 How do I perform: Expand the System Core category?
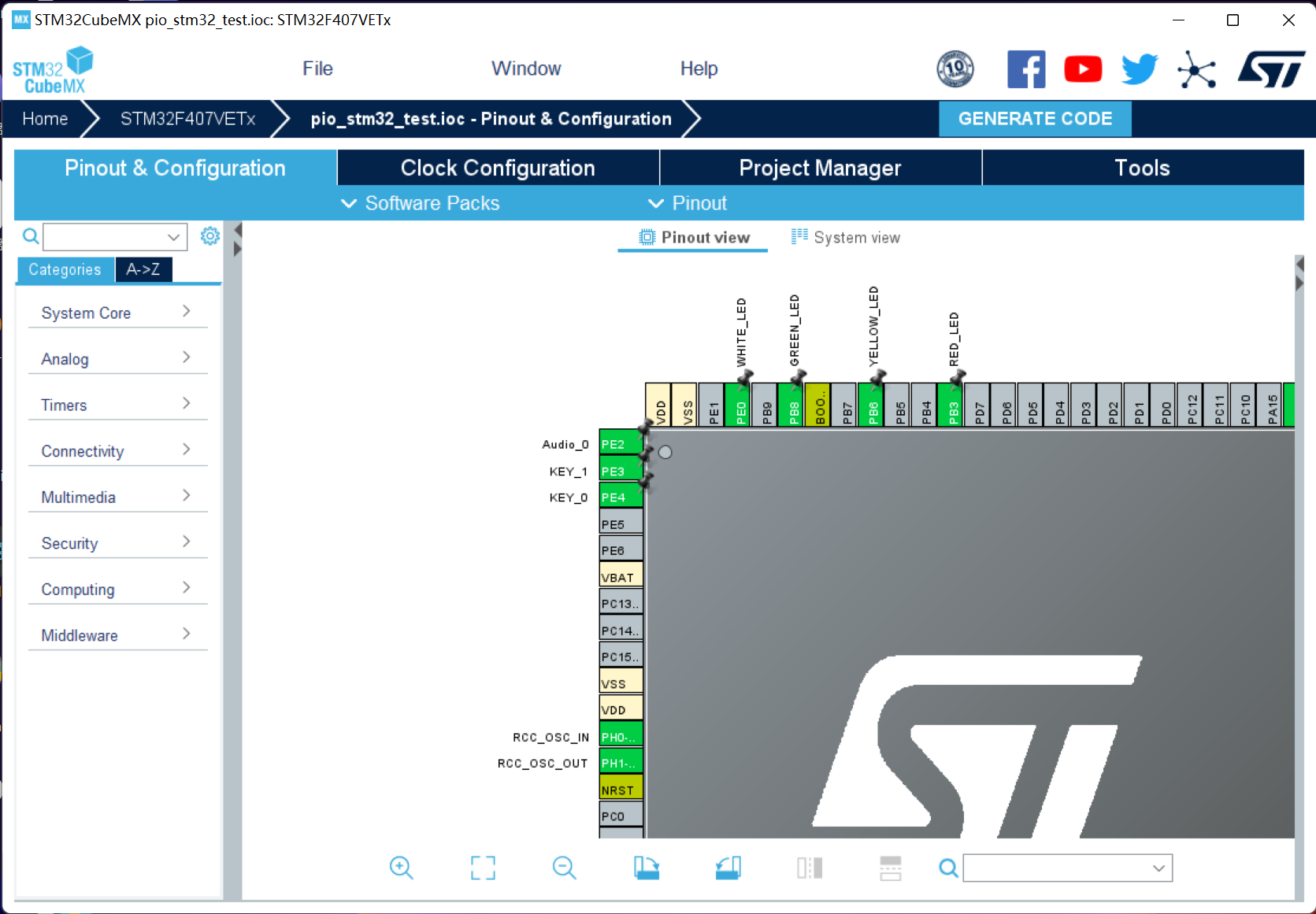click(117, 313)
